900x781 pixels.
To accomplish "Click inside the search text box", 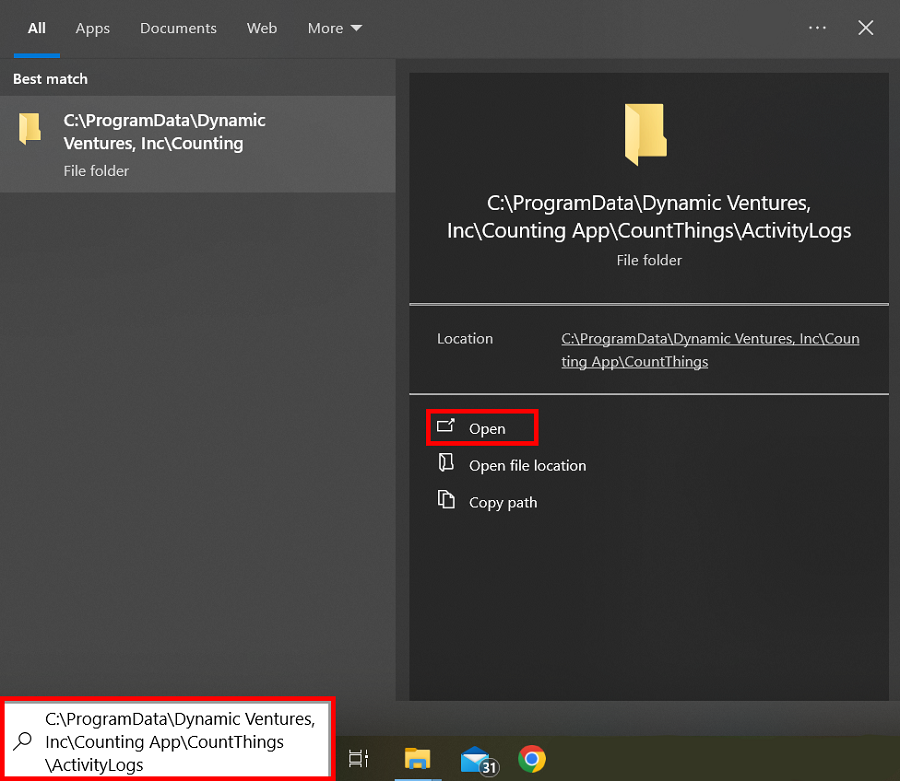I will pos(180,742).
